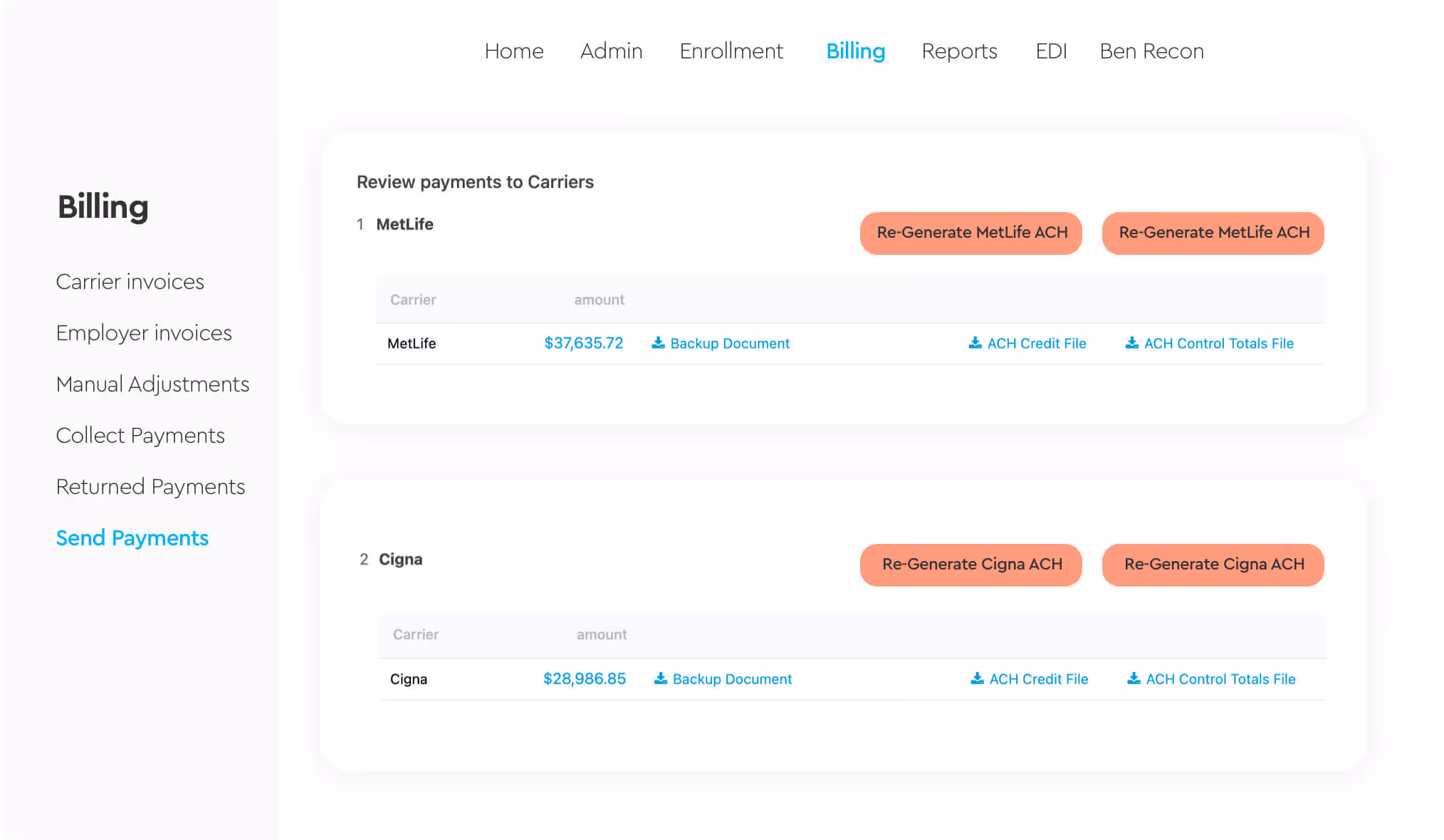The width and height of the screenshot is (1444, 840).
Task: Click the MetLife amount $37,635.72
Action: 584,343
